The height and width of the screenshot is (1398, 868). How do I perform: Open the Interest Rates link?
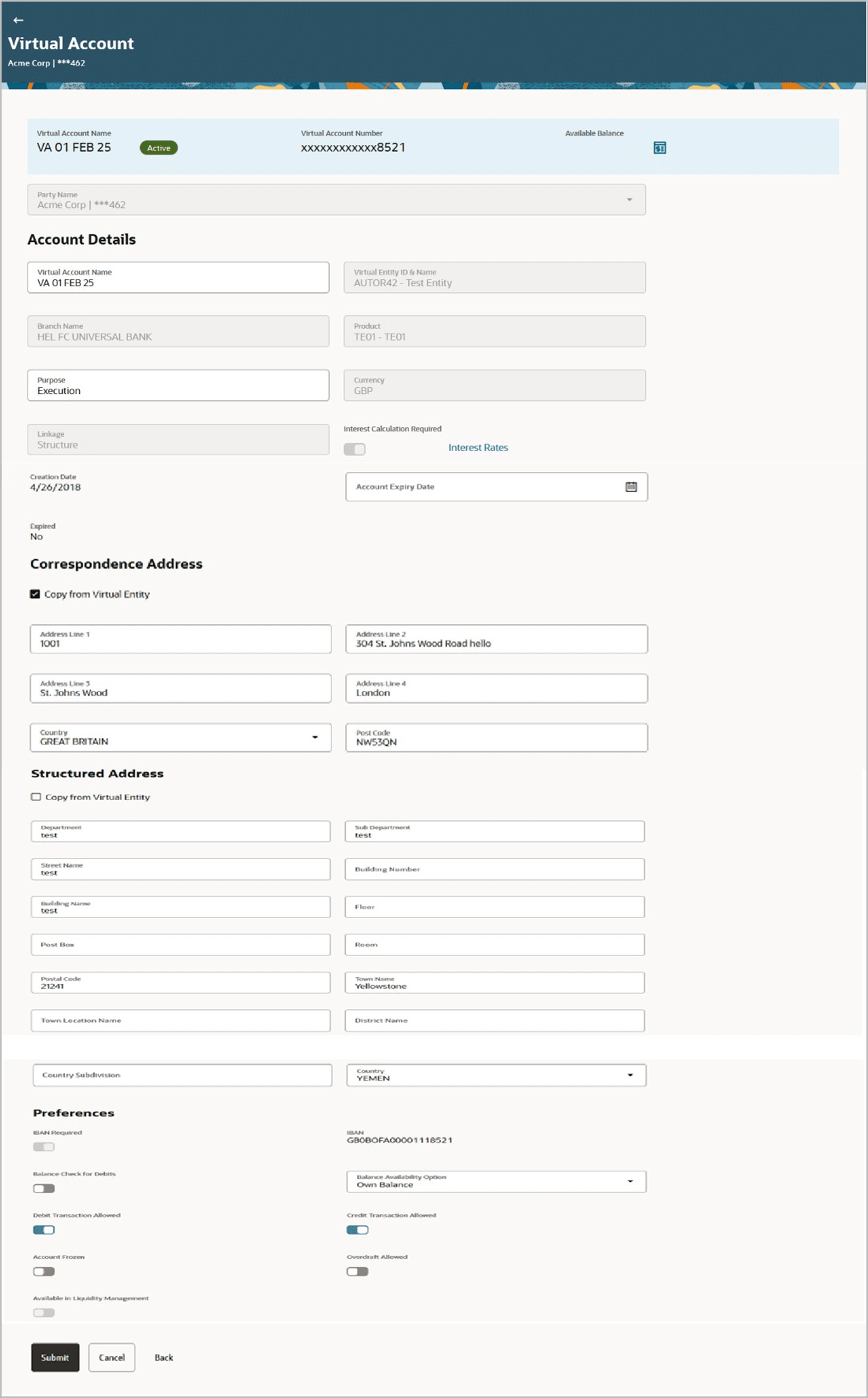point(477,447)
